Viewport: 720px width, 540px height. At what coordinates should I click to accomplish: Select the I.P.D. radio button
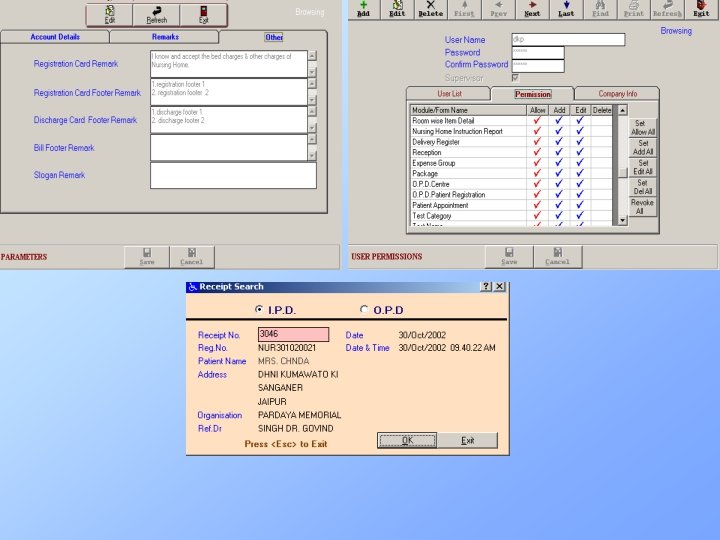click(x=259, y=309)
